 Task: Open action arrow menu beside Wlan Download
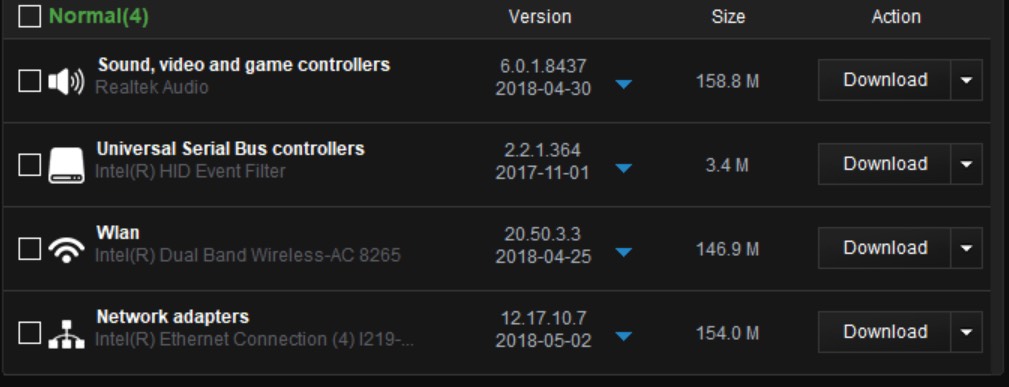(967, 248)
